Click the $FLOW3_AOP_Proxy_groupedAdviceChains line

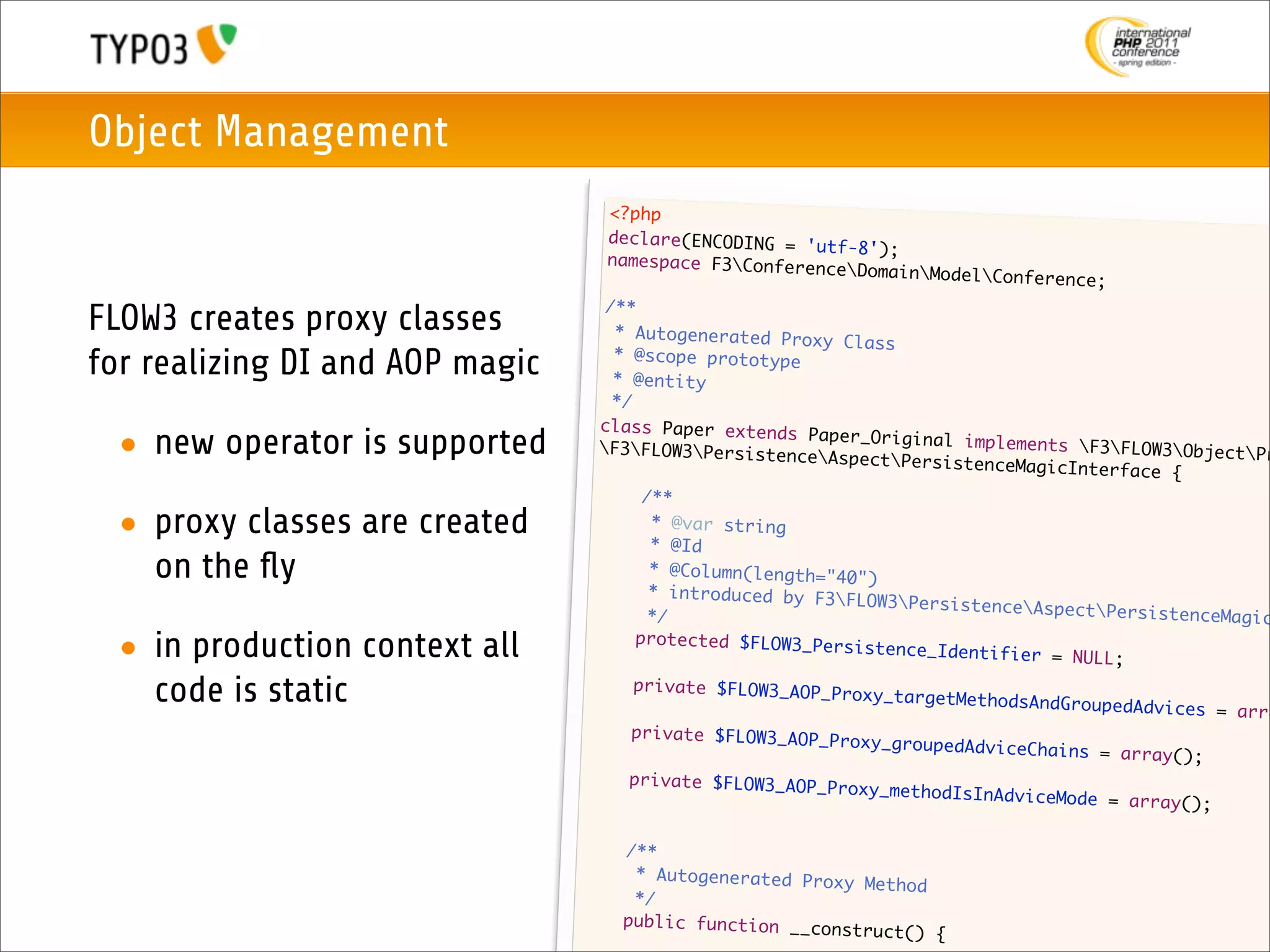click(x=917, y=744)
